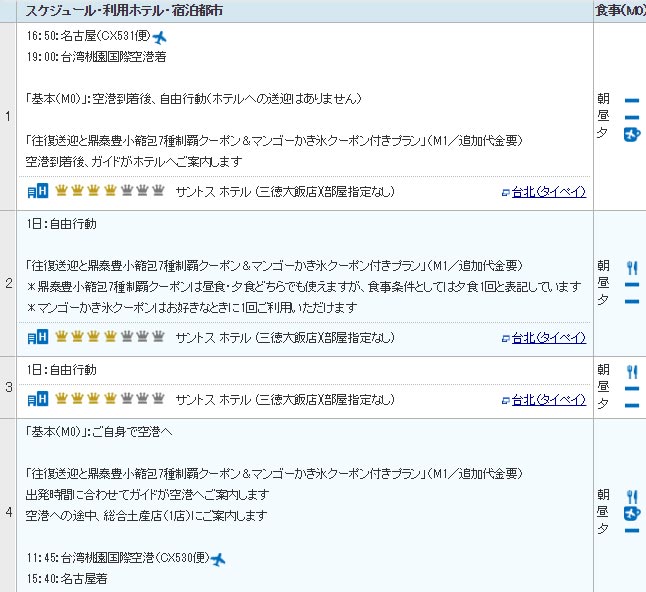Click the day 2 サントス ホテル hotel name
646x592 pixels.
[x=285, y=337]
